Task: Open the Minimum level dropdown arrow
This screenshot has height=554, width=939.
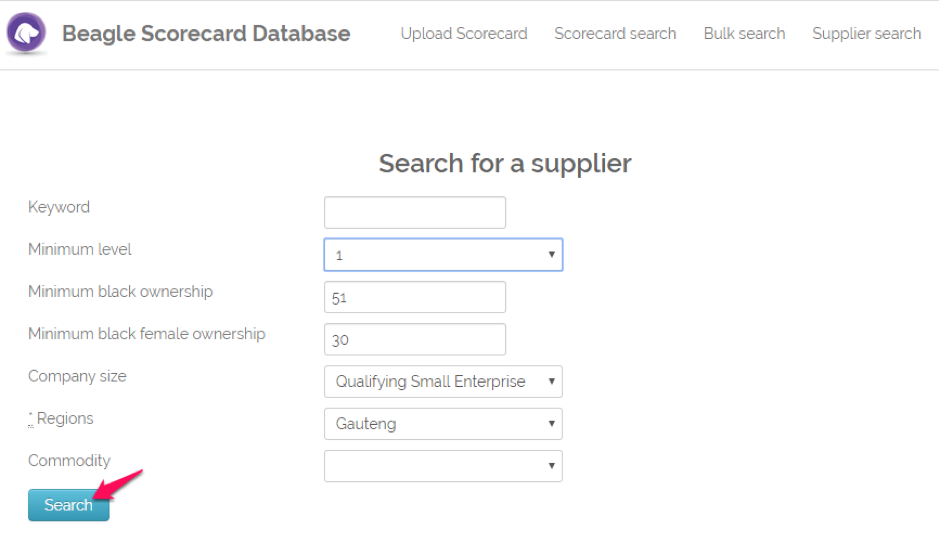Action: click(552, 255)
